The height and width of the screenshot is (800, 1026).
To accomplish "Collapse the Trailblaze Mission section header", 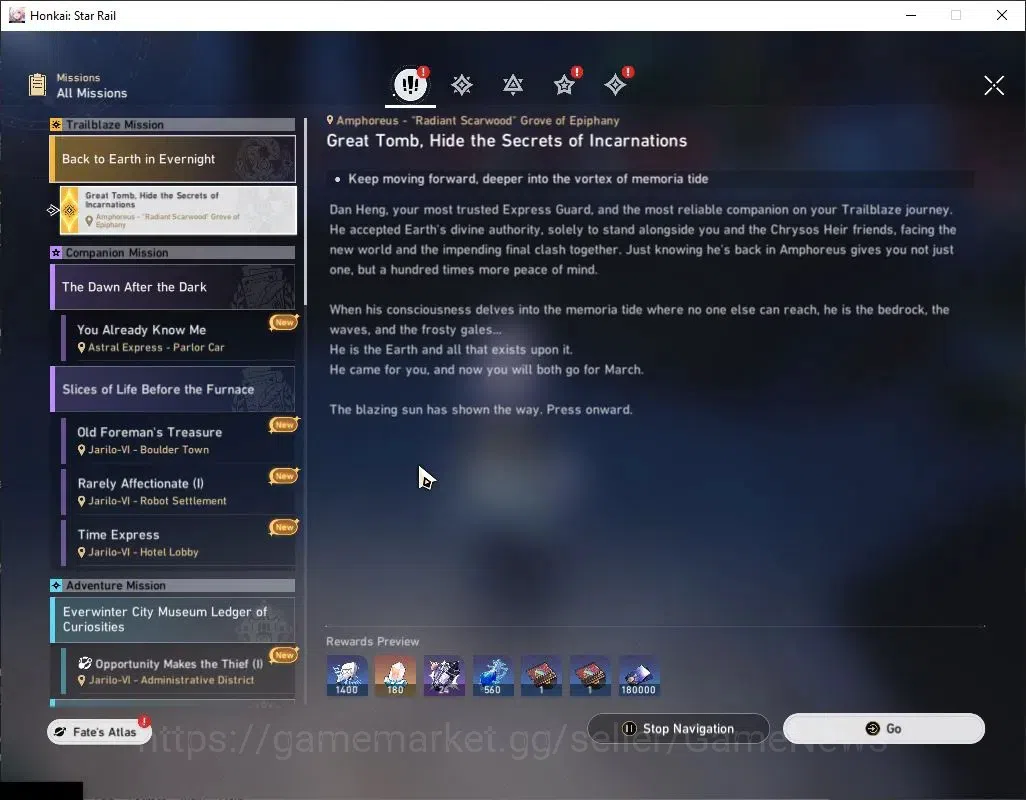I will pyautogui.click(x=173, y=124).
